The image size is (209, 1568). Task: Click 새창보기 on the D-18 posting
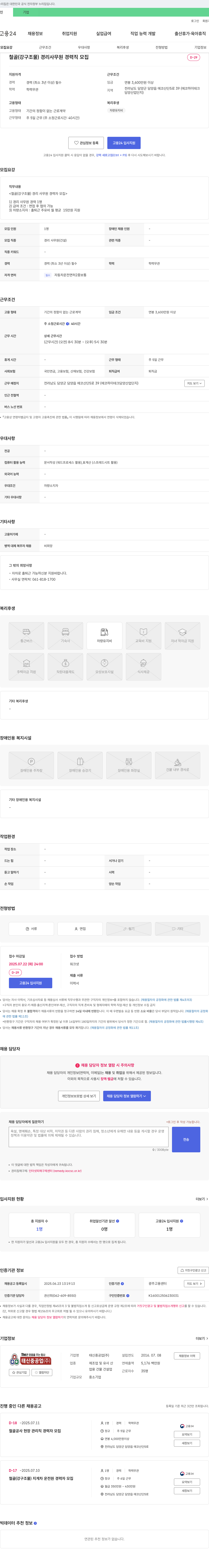(187, 1443)
